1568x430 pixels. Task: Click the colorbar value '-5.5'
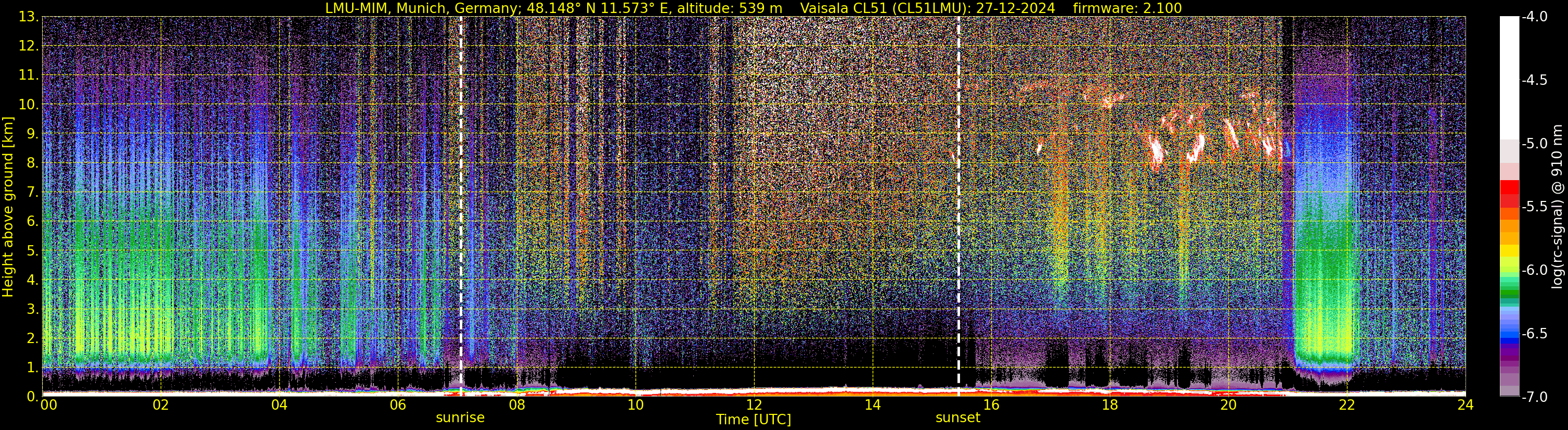(1534, 207)
